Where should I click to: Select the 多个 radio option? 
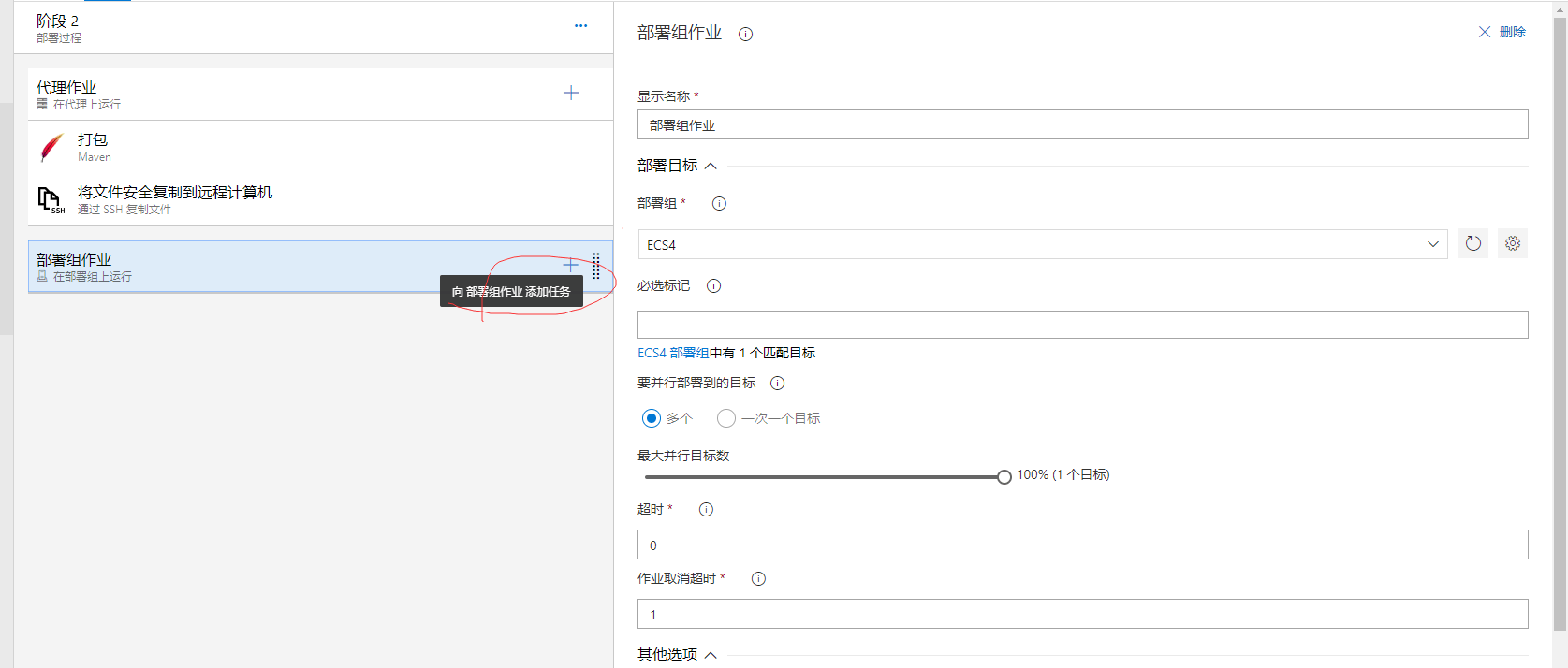652,418
